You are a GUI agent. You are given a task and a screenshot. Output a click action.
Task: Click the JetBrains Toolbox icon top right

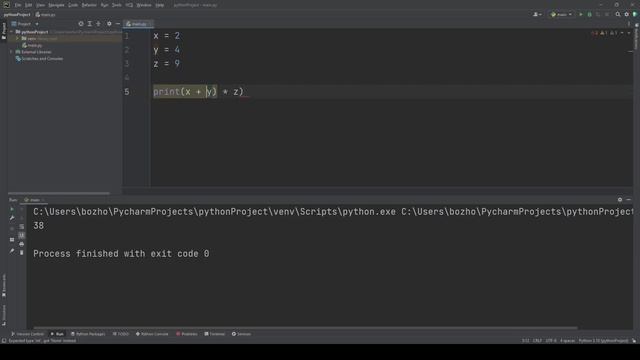tap(635, 15)
